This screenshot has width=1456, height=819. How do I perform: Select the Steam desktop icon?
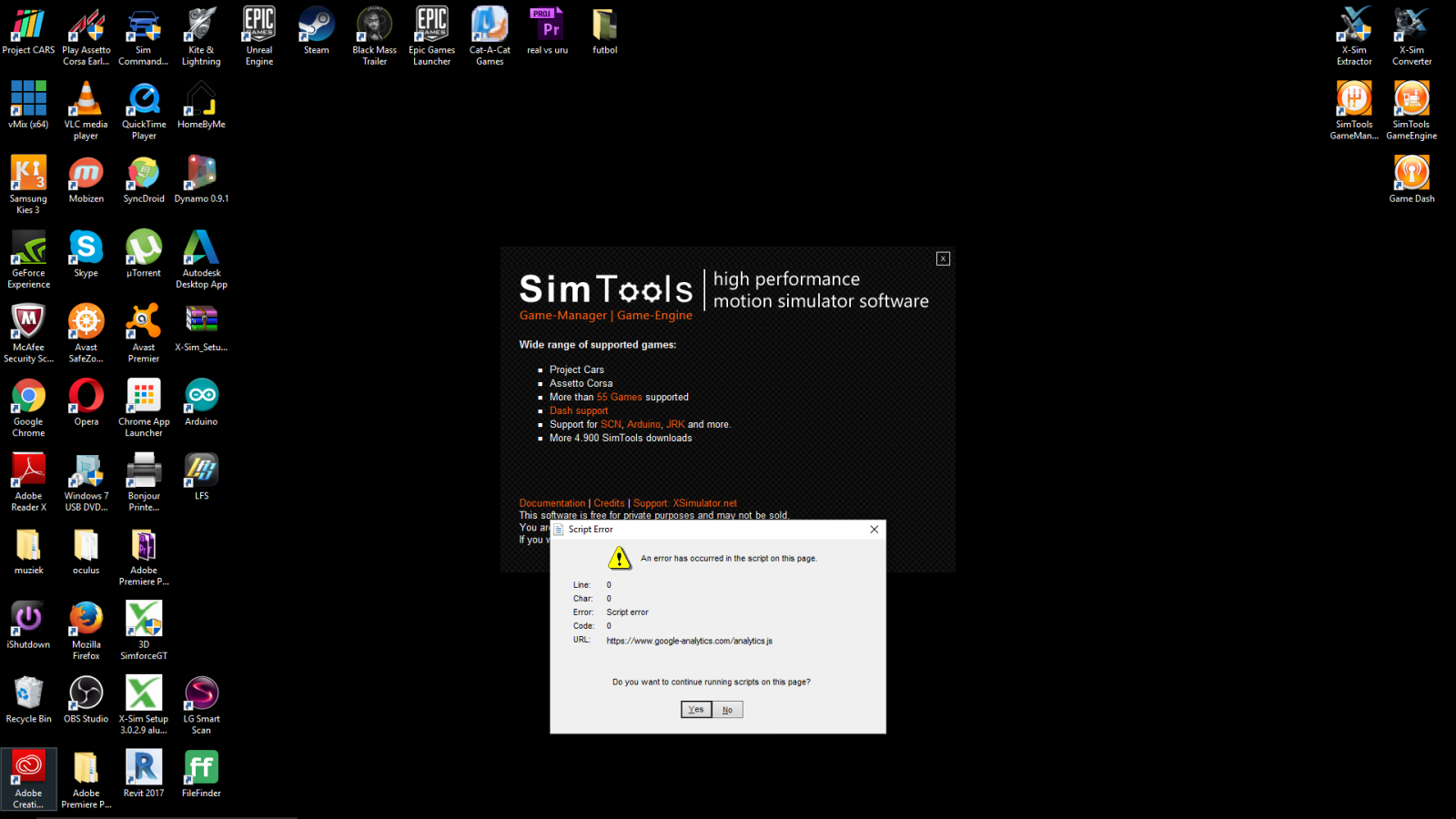tap(317, 32)
